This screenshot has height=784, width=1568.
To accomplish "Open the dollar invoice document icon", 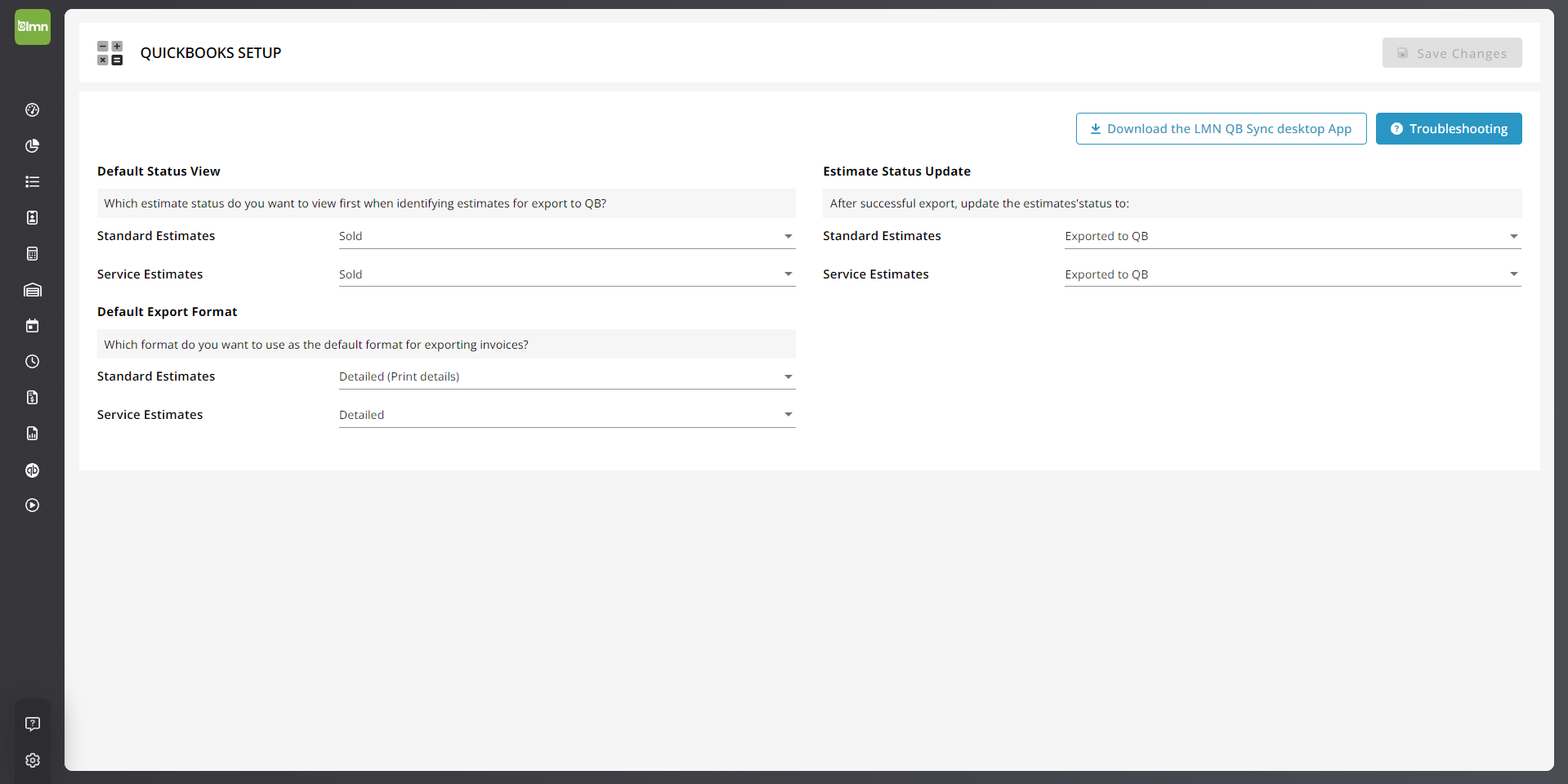I will pos(33,398).
